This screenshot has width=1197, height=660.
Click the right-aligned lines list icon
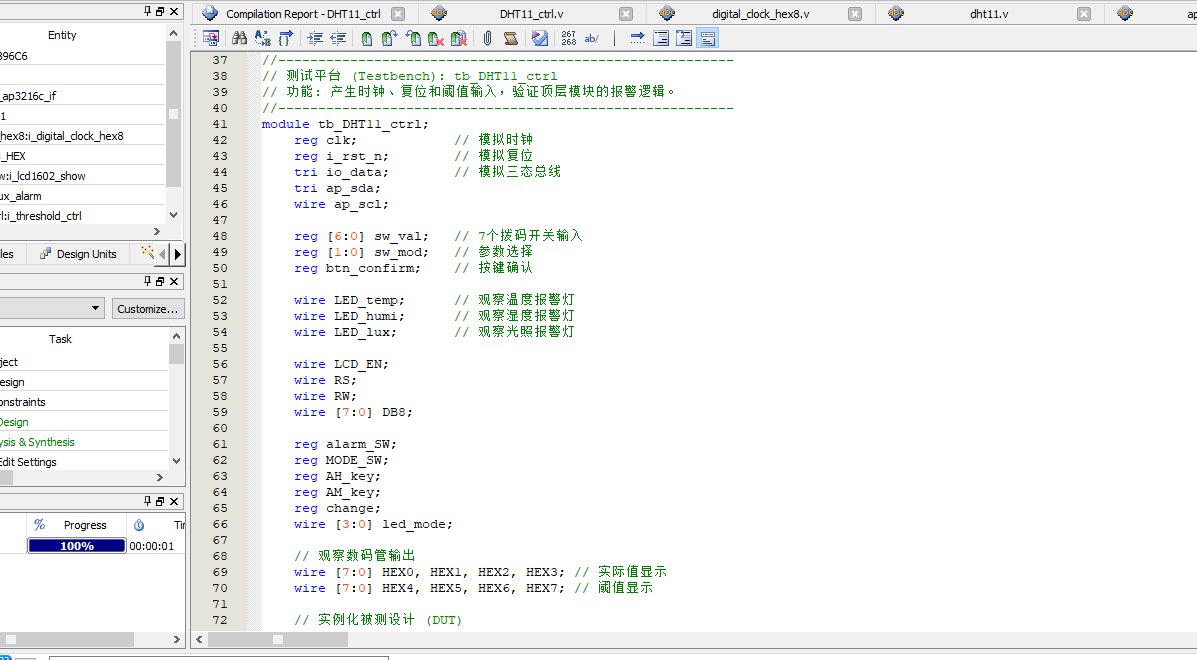tap(661, 38)
